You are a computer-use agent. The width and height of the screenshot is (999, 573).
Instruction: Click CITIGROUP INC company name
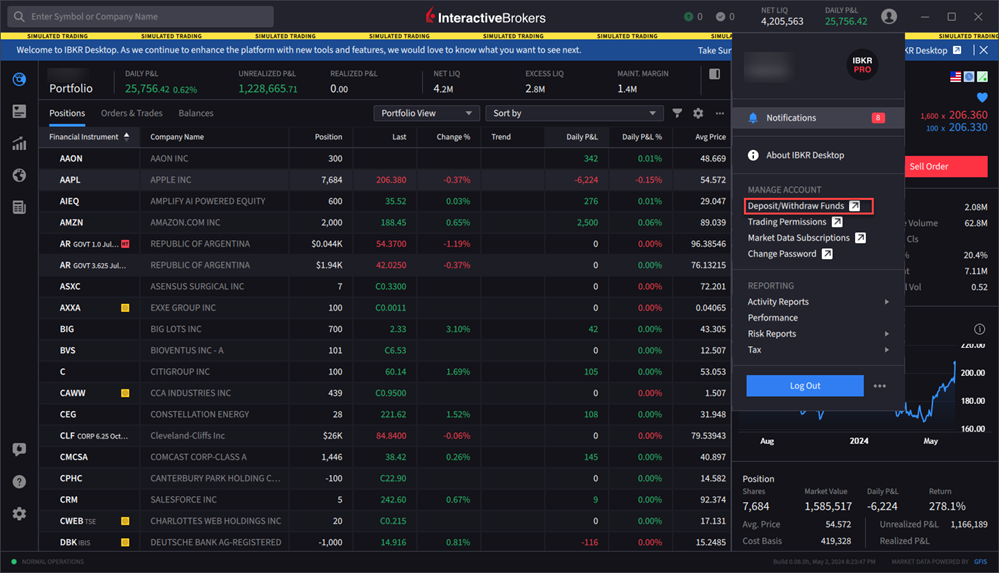(180, 372)
